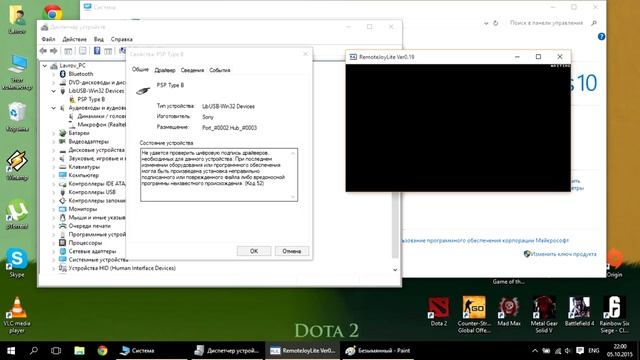Select the Winamp desktop icon

[17, 165]
